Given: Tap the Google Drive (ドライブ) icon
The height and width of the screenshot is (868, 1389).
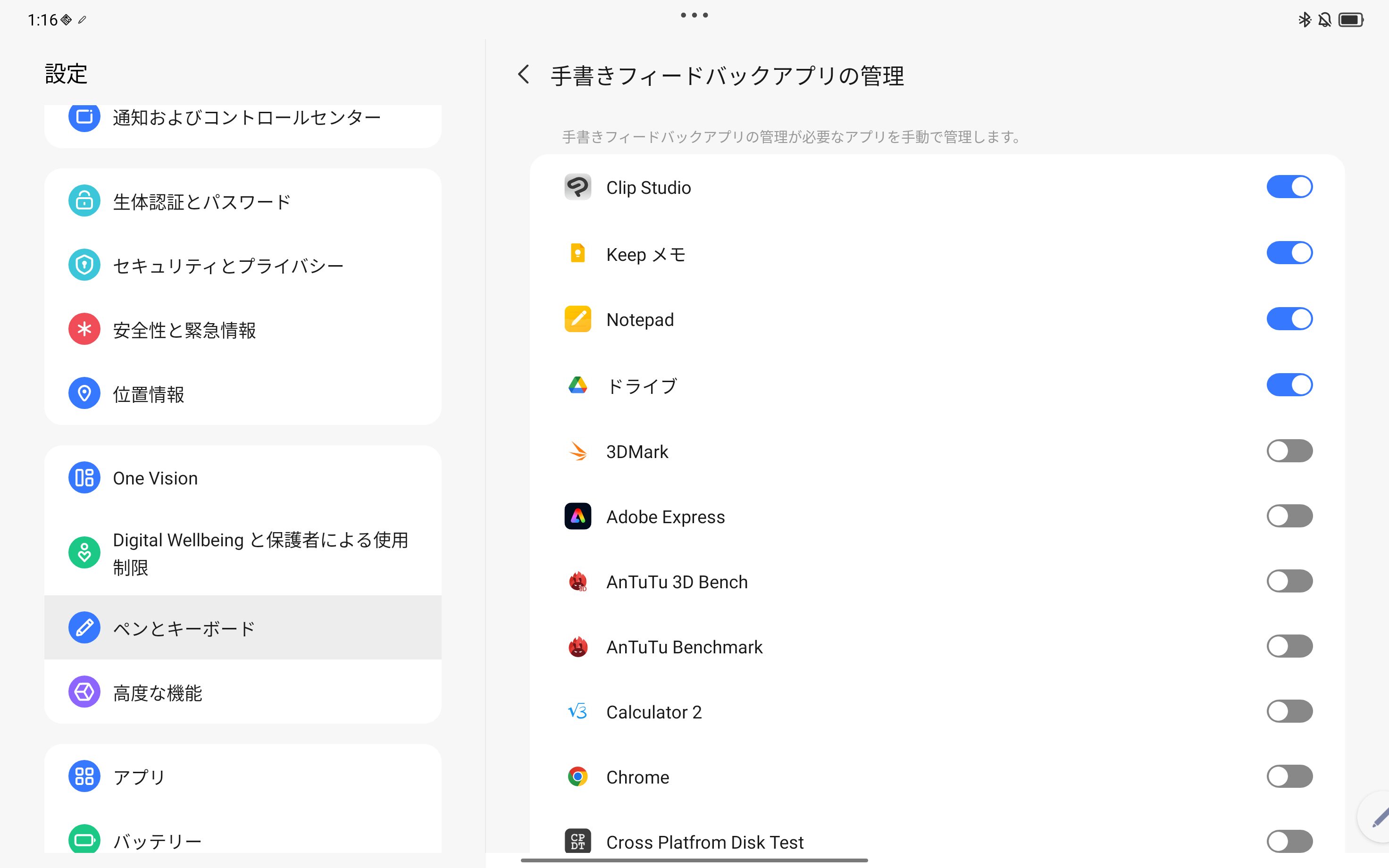Looking at the screenshot, I should tap(577, 385).
